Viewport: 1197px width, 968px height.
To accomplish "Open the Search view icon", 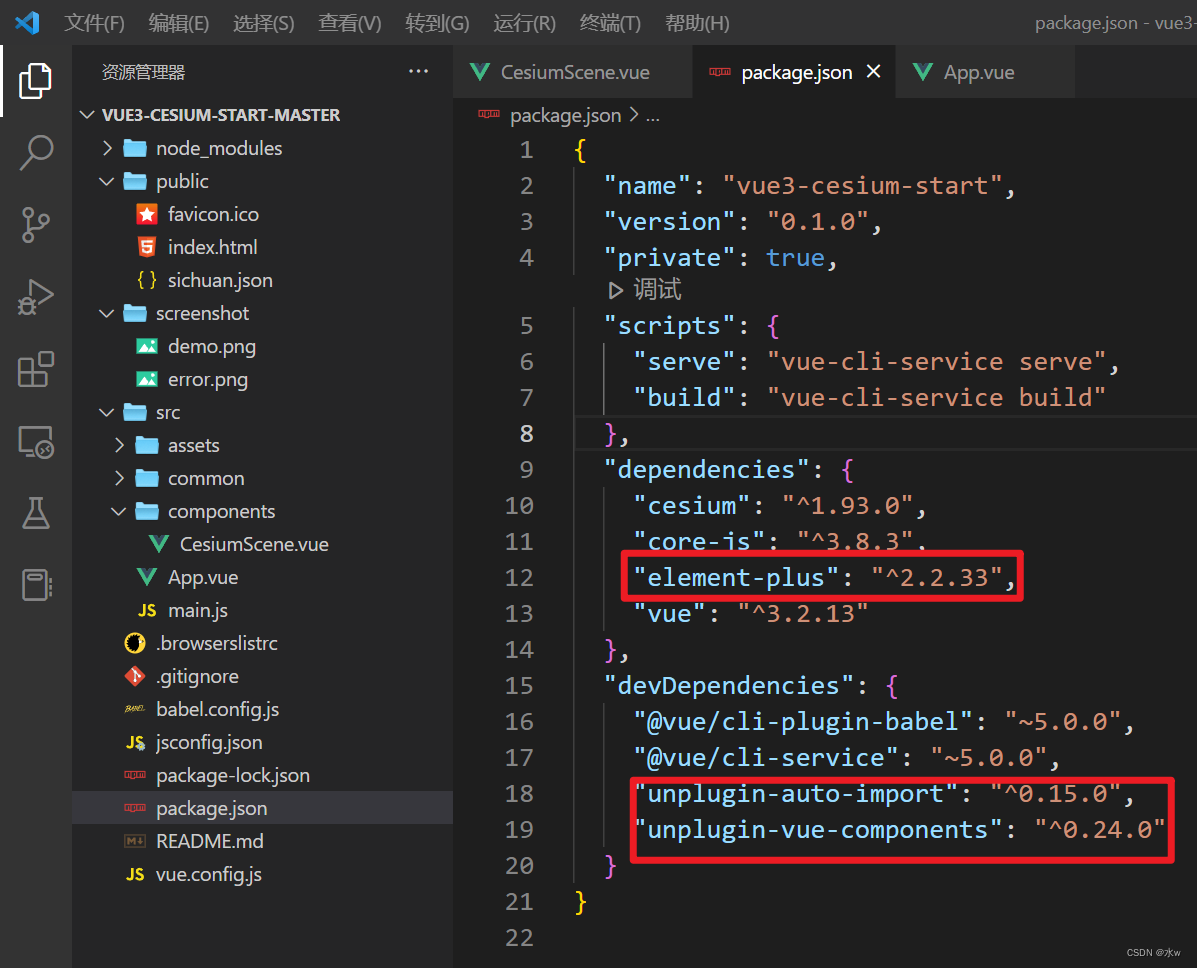I will point(35,153).
